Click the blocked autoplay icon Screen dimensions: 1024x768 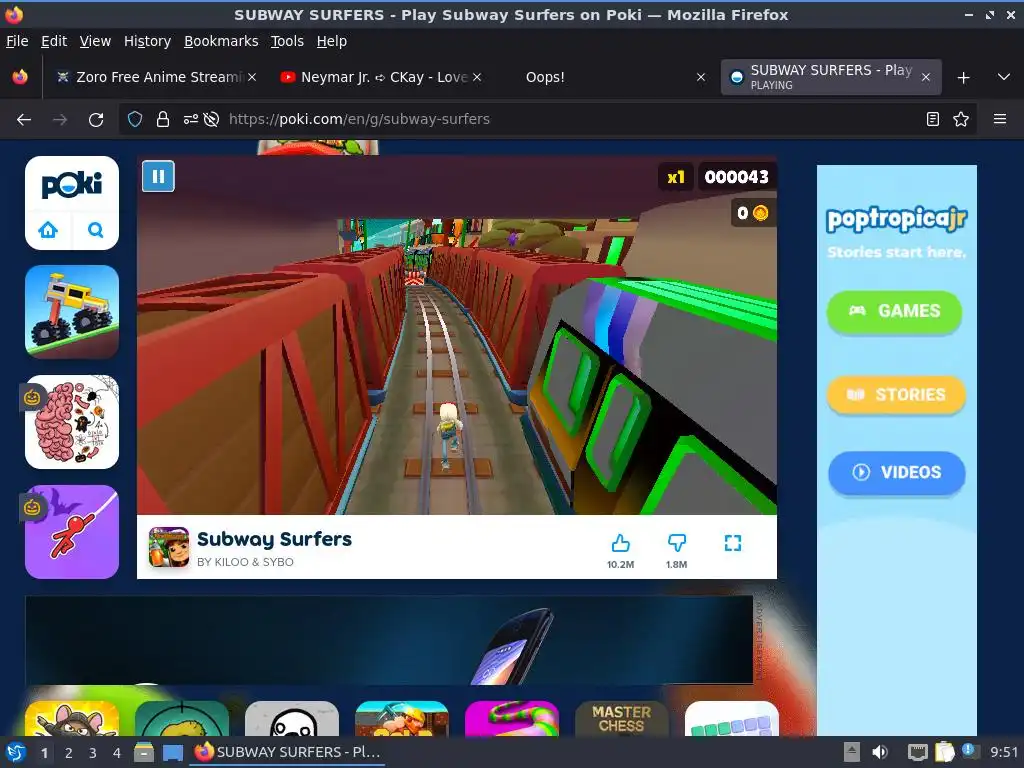[x=211, y=119]
